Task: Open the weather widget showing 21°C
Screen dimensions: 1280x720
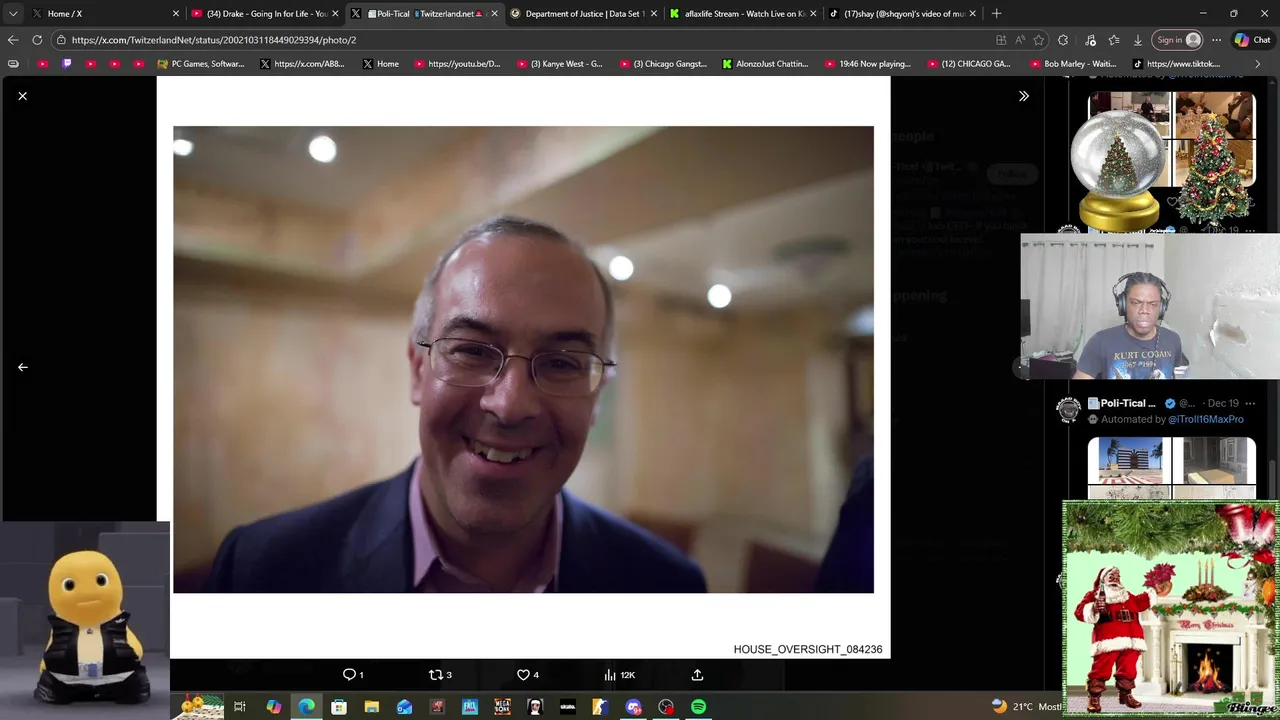Action: point(1026,706)
